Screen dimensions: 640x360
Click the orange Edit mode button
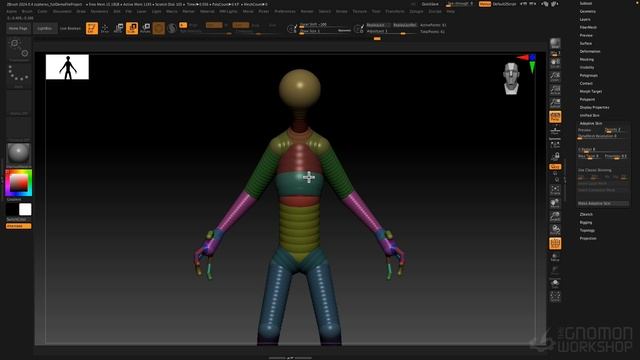click(92, 28)
